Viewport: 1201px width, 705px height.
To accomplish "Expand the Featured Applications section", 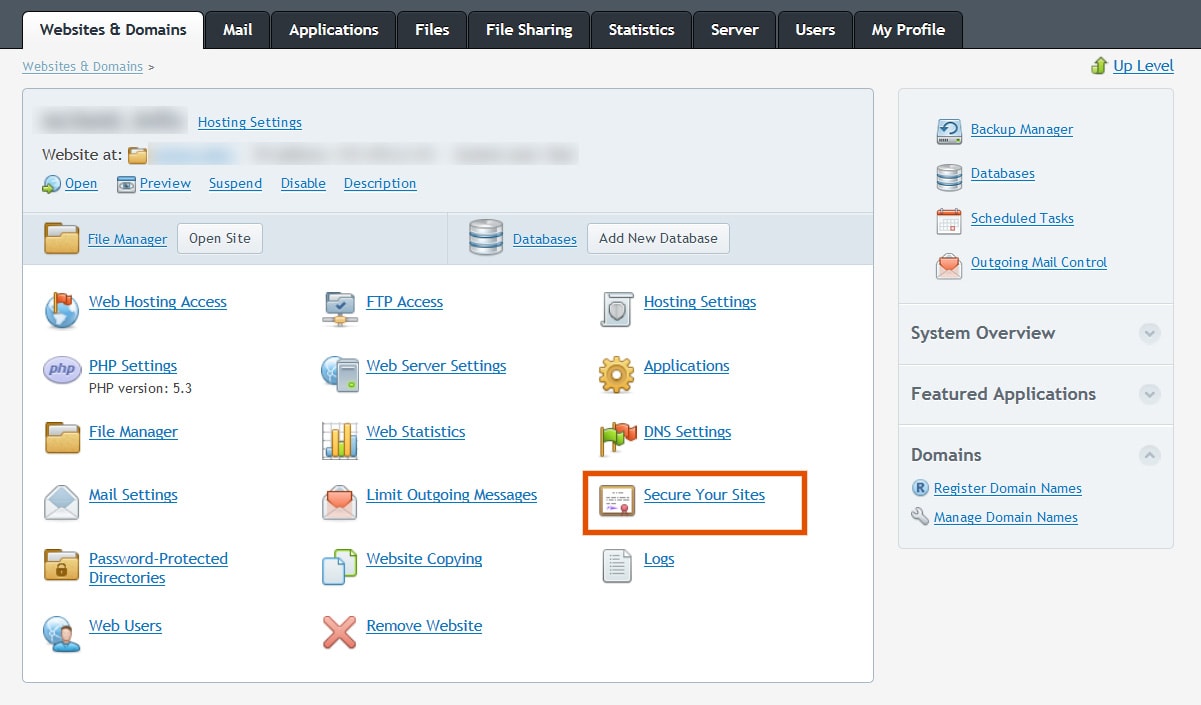I will pos(1150,395).
